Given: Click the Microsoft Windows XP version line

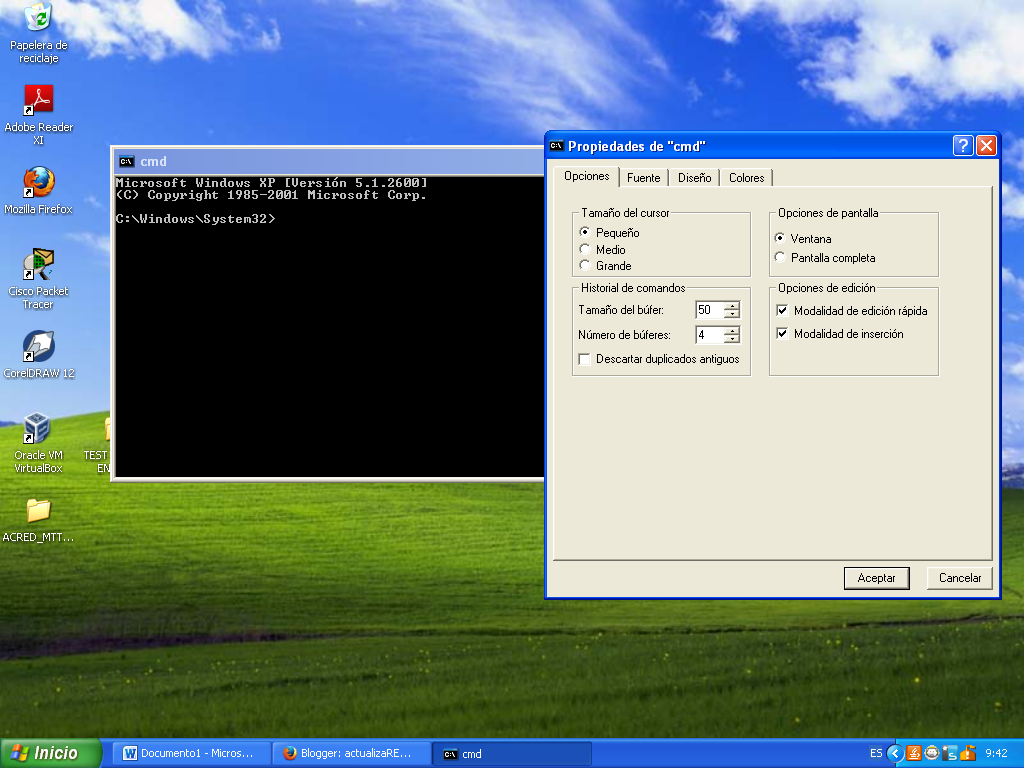Looking at the screenshot, I should coord(272,183).
